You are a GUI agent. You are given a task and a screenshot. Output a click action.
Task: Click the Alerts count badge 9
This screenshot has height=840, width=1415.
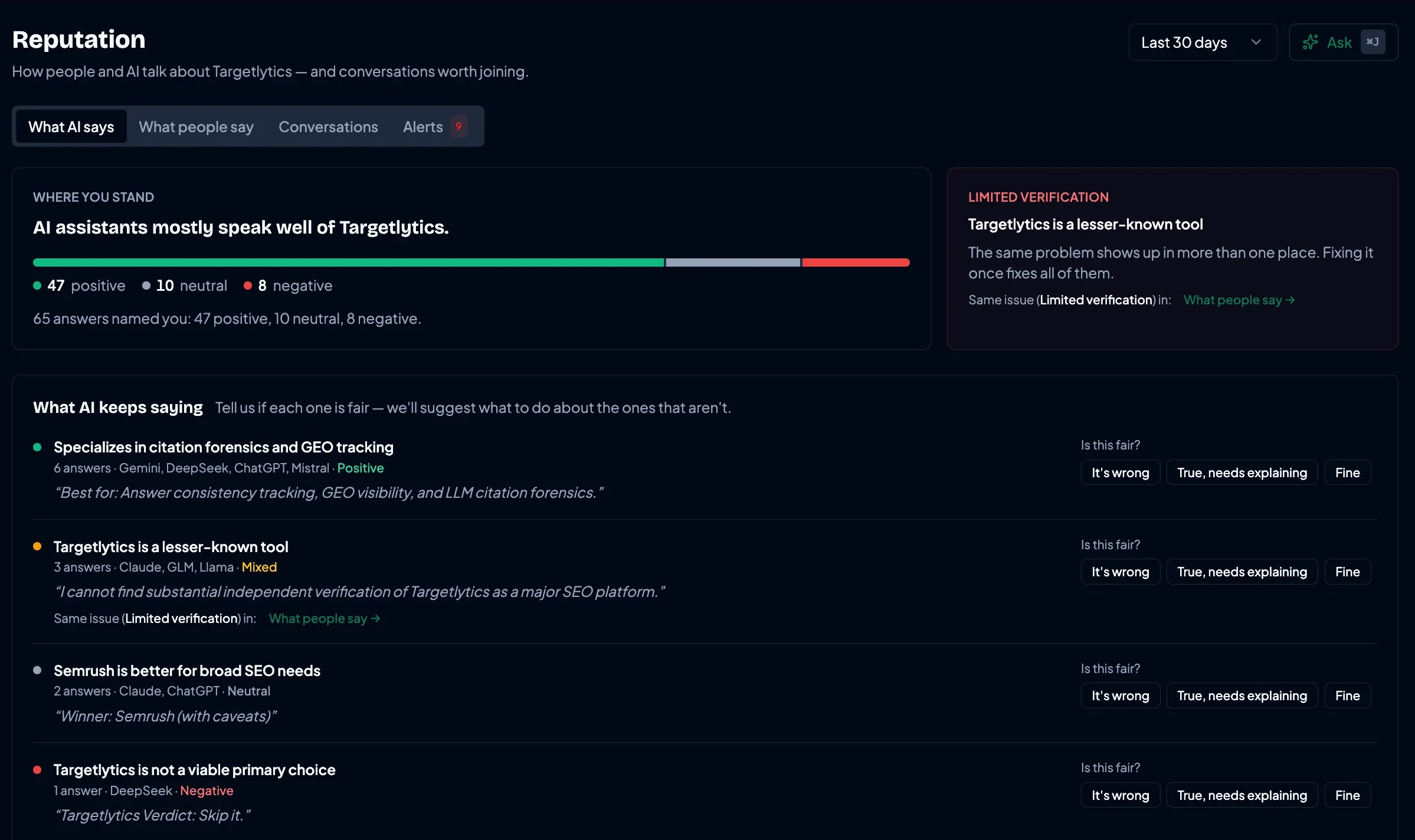coord(458,126)
